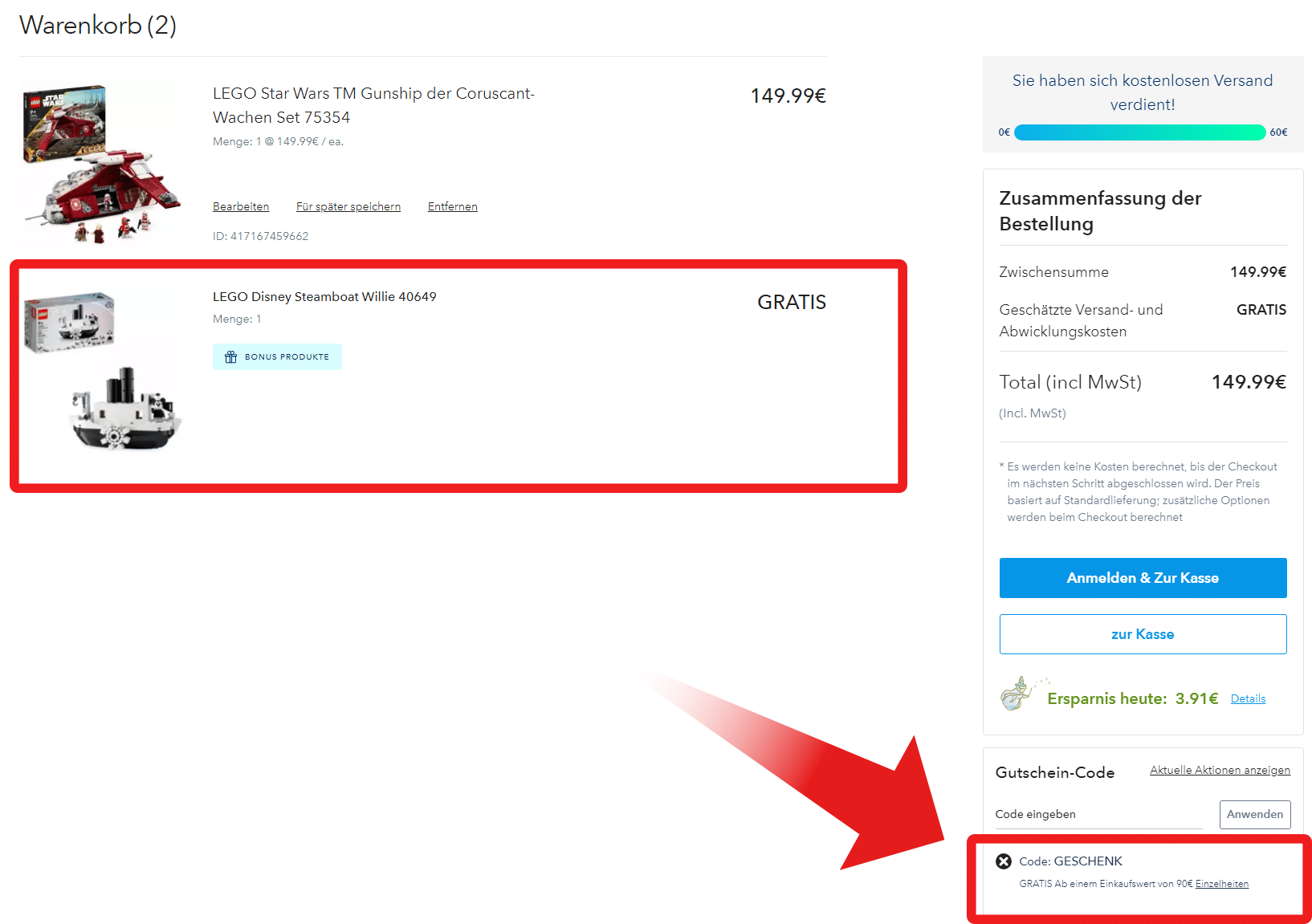Screen dimensions: 1312x924
Task: Click the GRATIS price of Steamboat Willie
Action: [x=792, y=302]
